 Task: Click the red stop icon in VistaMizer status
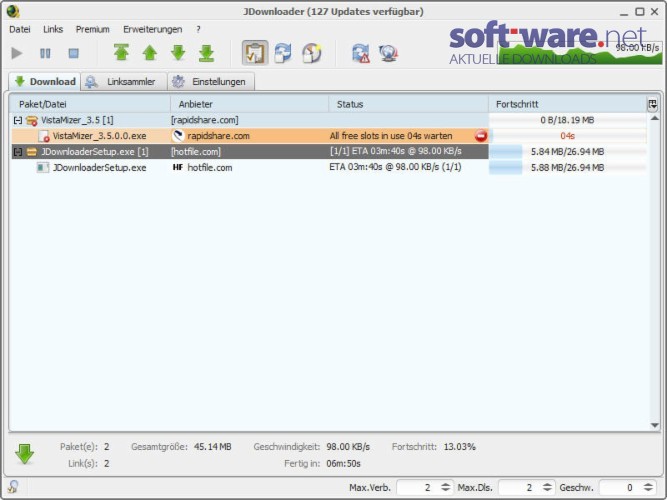click(x=481, y=136)
